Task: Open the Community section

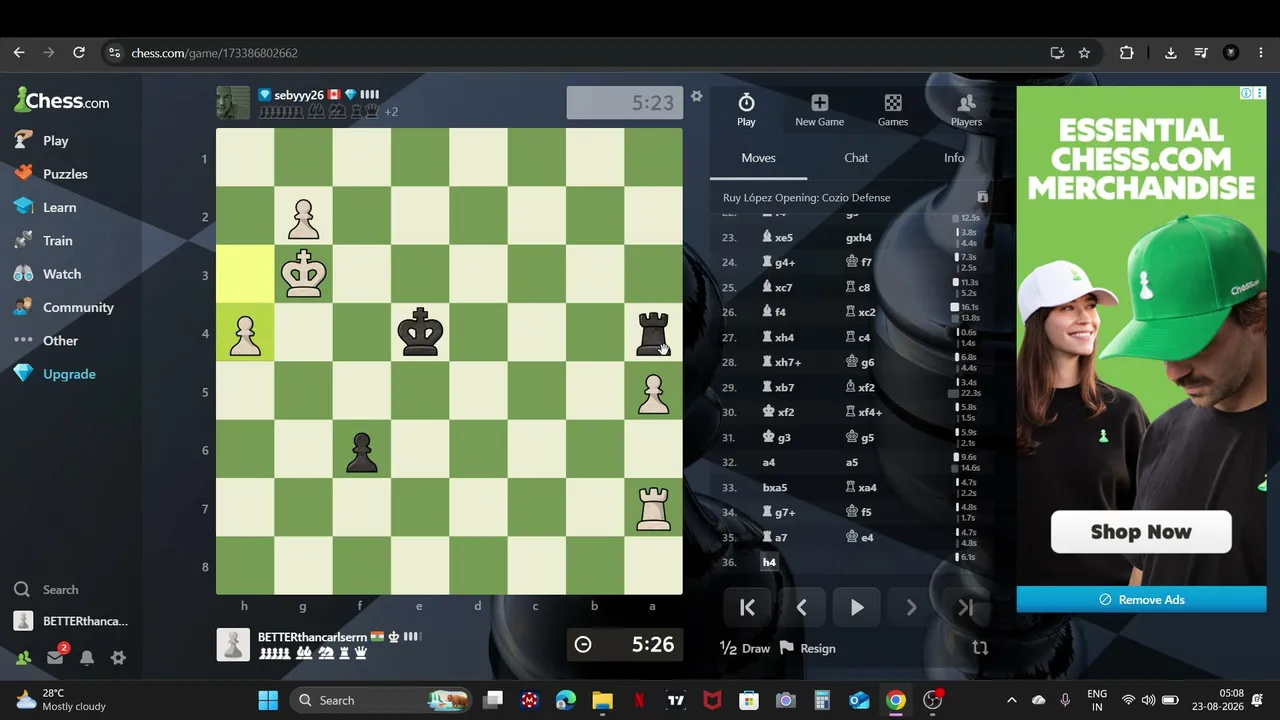Action: point(64,307)
